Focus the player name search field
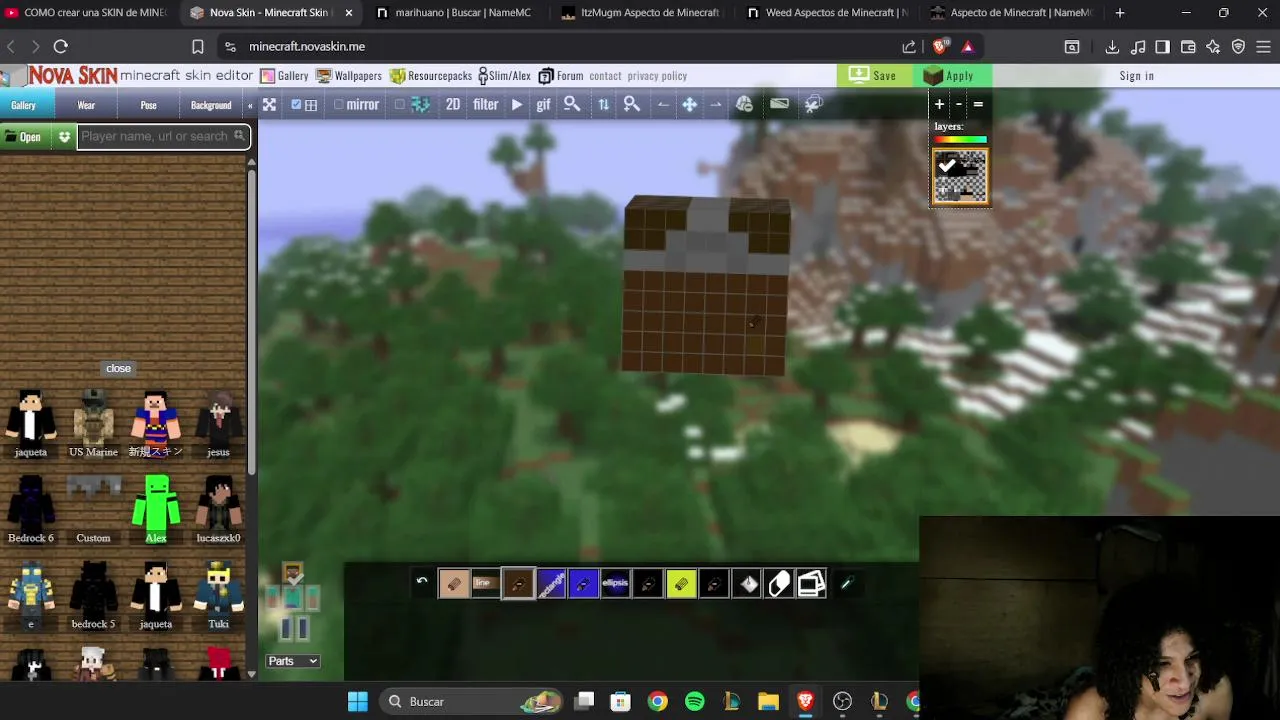1280x720 pixels. 162,136
